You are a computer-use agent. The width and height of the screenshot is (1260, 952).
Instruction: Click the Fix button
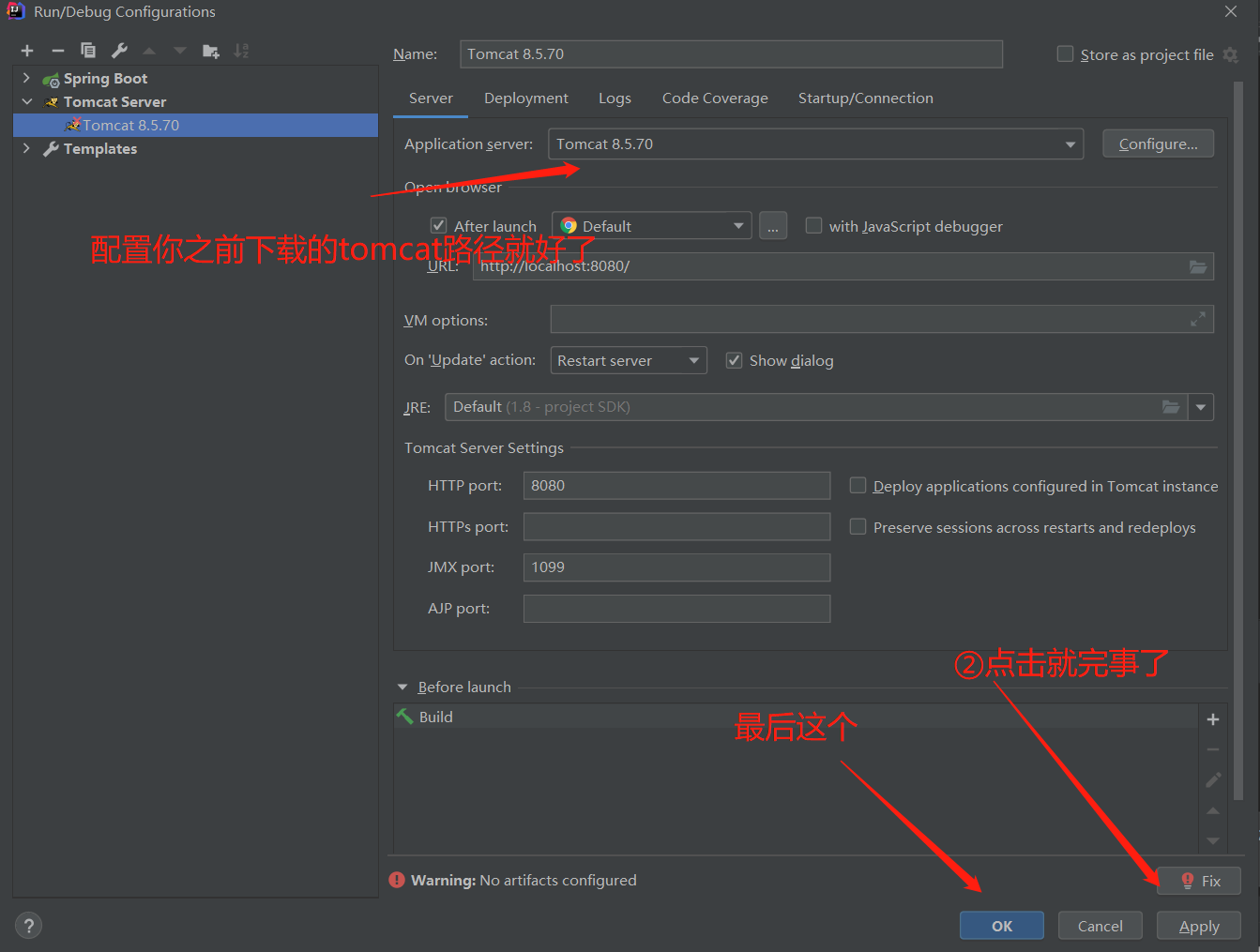(1199, 880)
